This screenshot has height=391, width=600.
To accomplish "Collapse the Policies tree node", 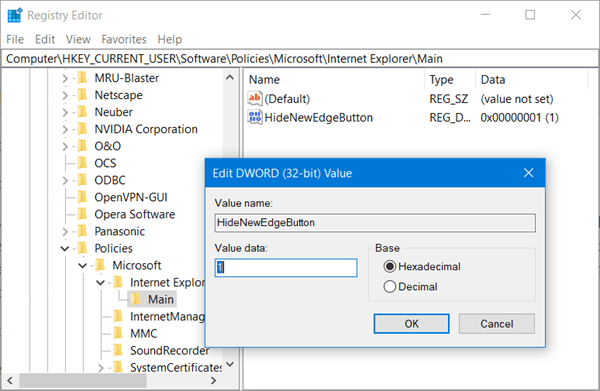I will [65, 249].
